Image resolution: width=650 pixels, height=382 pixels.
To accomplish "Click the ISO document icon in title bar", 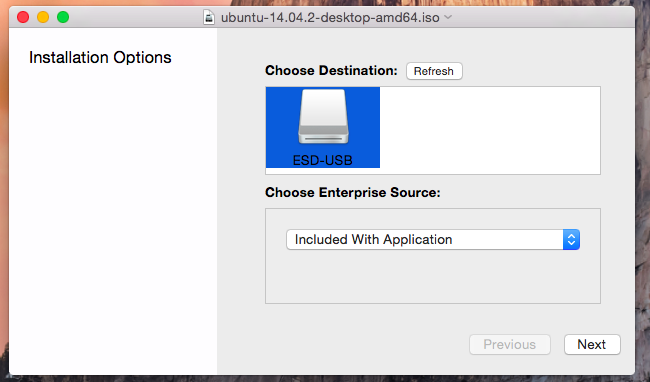I will pyautogui.click(x=209, y=17).
